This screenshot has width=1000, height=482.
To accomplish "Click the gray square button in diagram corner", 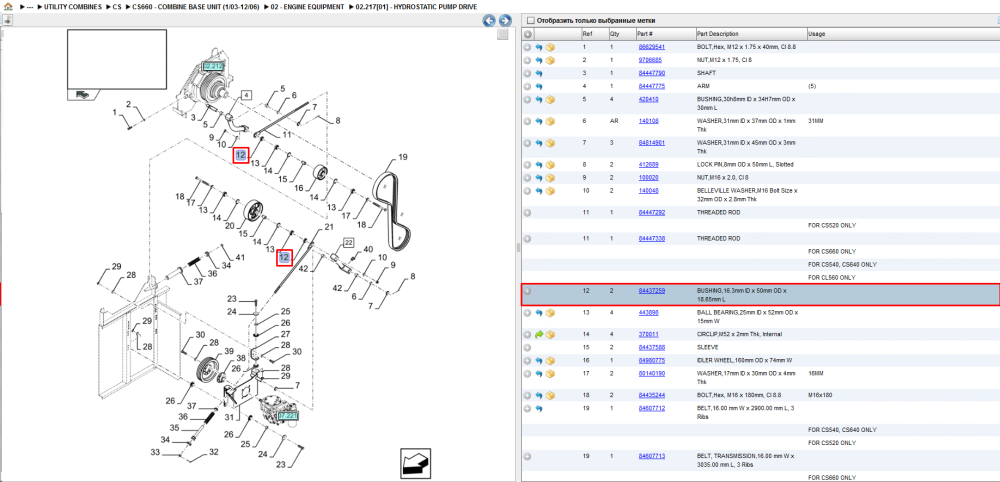I will click(x=503, y=34).
